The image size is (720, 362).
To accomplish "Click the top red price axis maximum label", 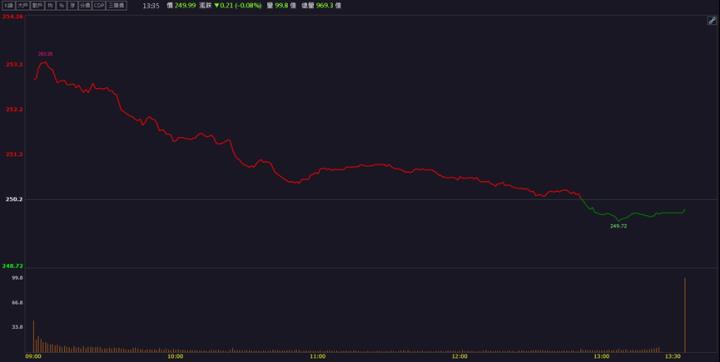I will coord(12,17).
